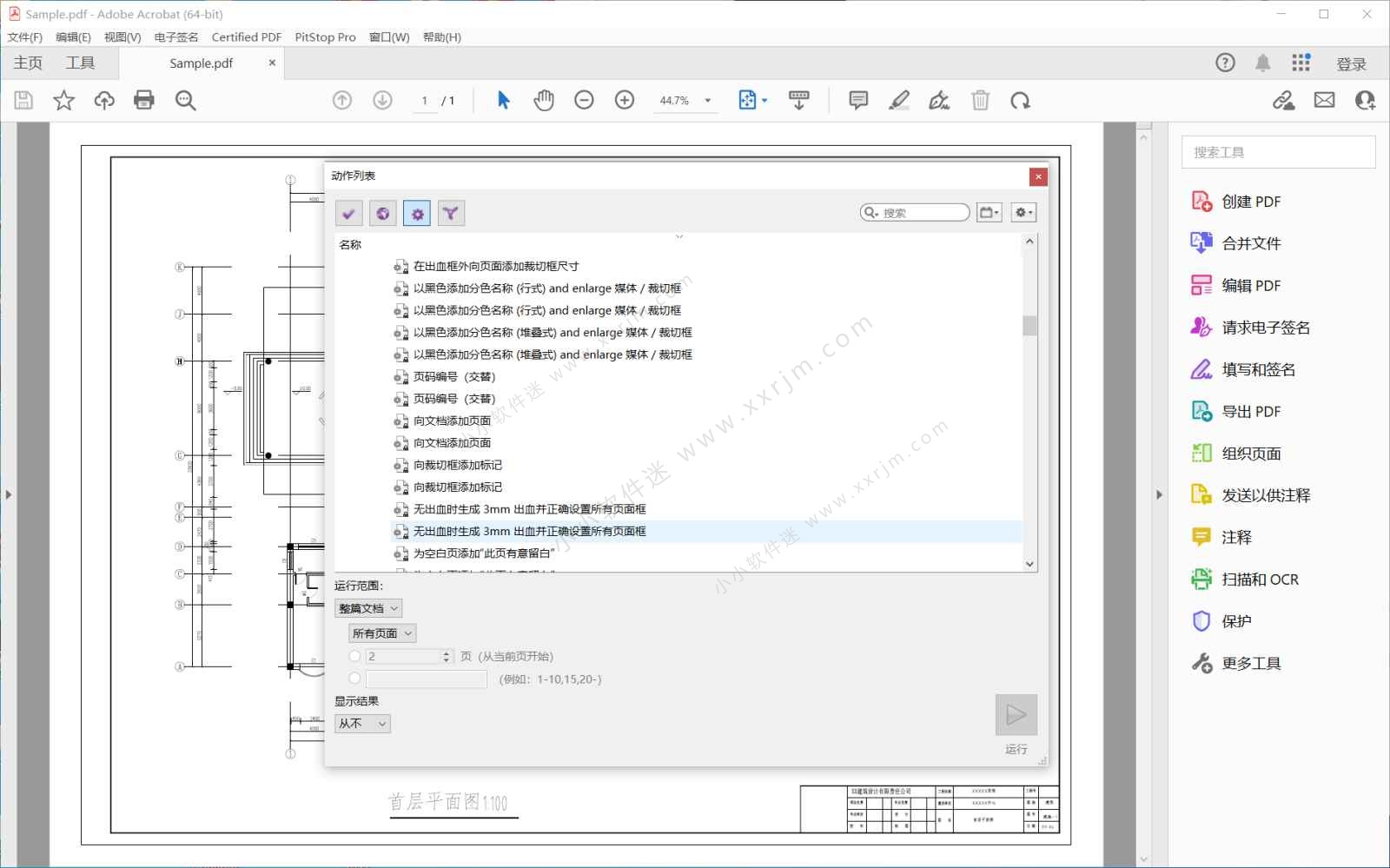Expand the left navigation pane arrow
The height and width of the screenshot is (868, 1390).
[9, 494]
